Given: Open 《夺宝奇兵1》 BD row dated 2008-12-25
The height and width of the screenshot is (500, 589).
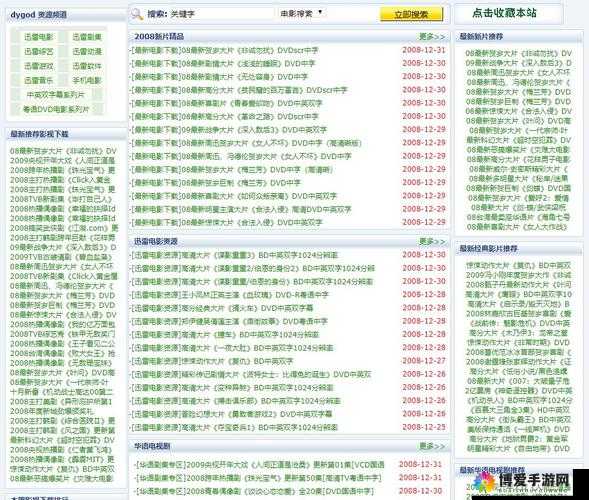Looking at the screenshot, I should tap(234, 427).
